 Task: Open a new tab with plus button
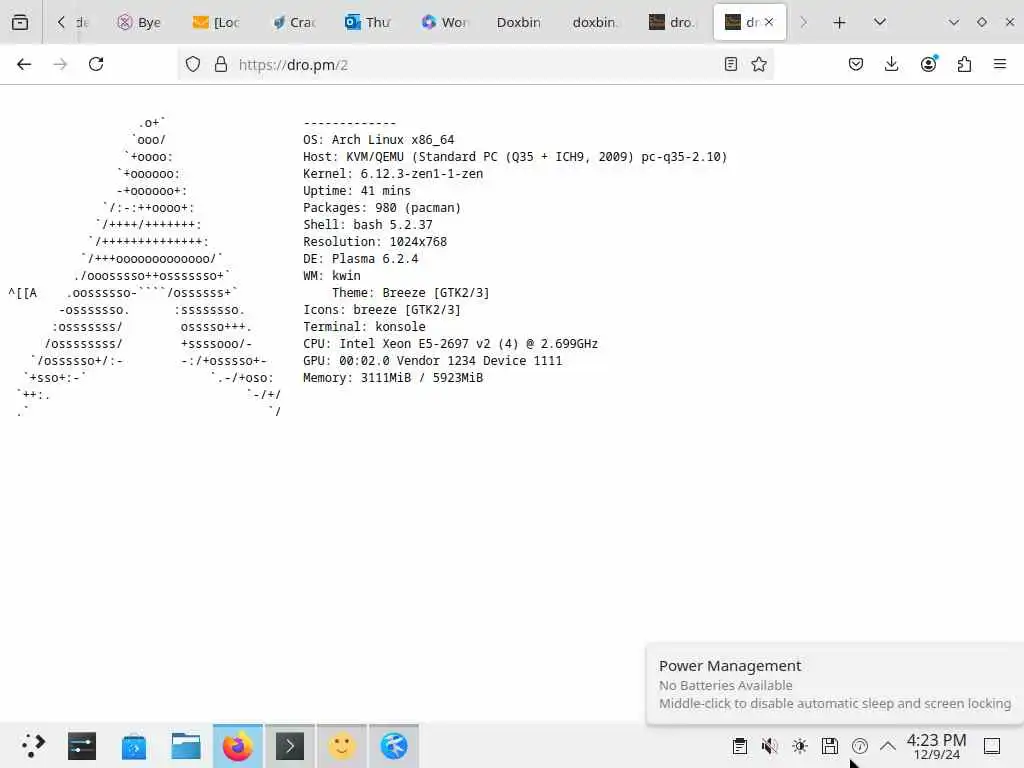(x=839, y=23)
